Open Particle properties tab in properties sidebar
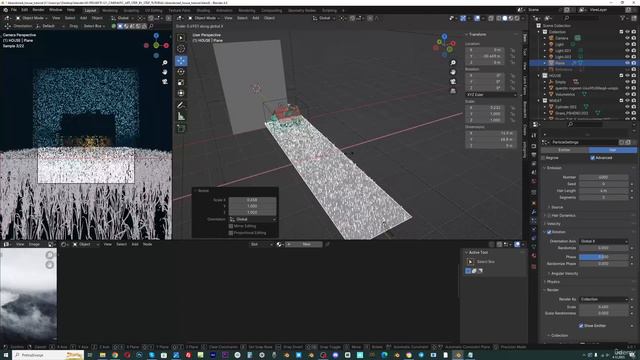Image resolution: width=640 pixels, height=360 pixels. click(x=533, y=220)
